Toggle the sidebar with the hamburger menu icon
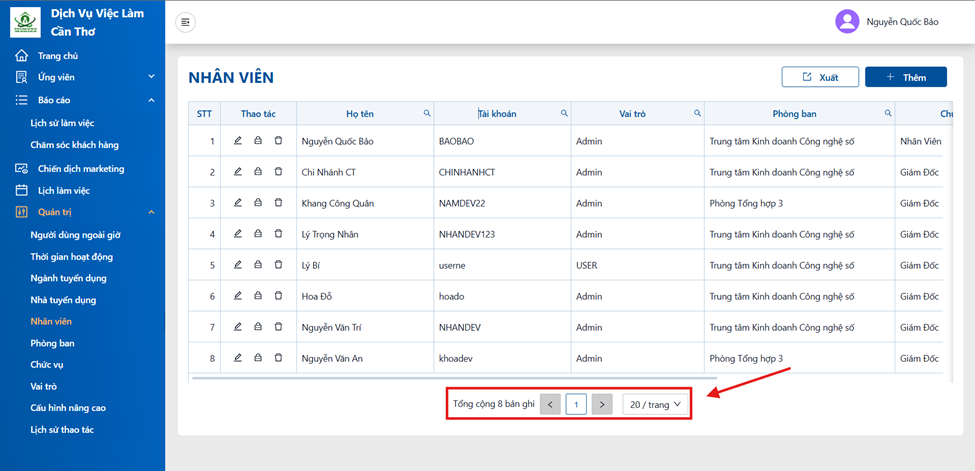 coord(185,22)
